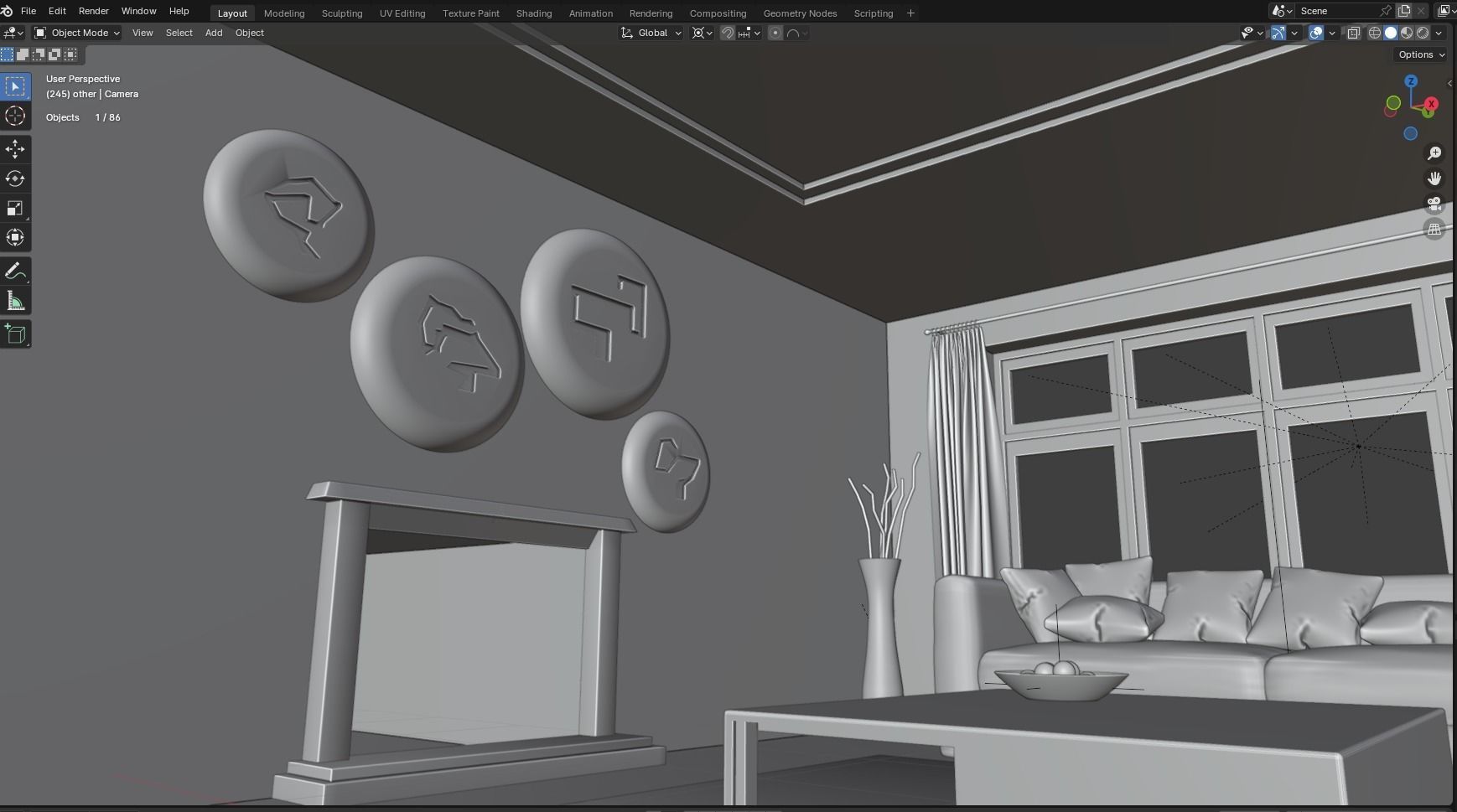Toggle show overlays button
Viewport: 1457px width, 812px height.
[1316, 33]
